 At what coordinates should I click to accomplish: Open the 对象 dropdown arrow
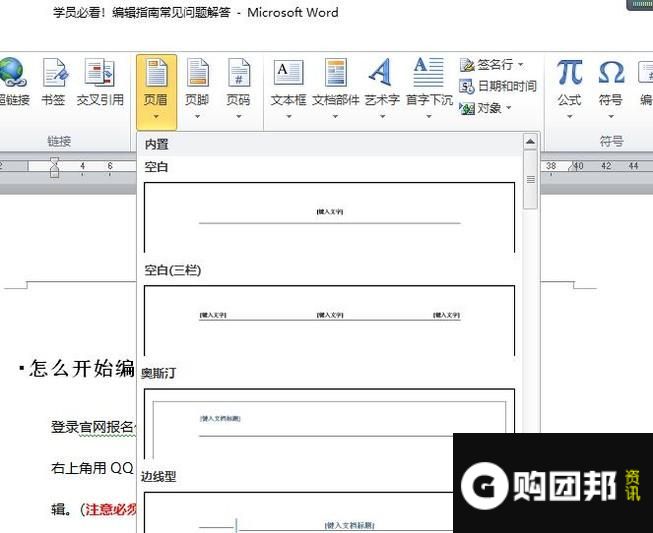pyautogui.click(x=509, y=108)
